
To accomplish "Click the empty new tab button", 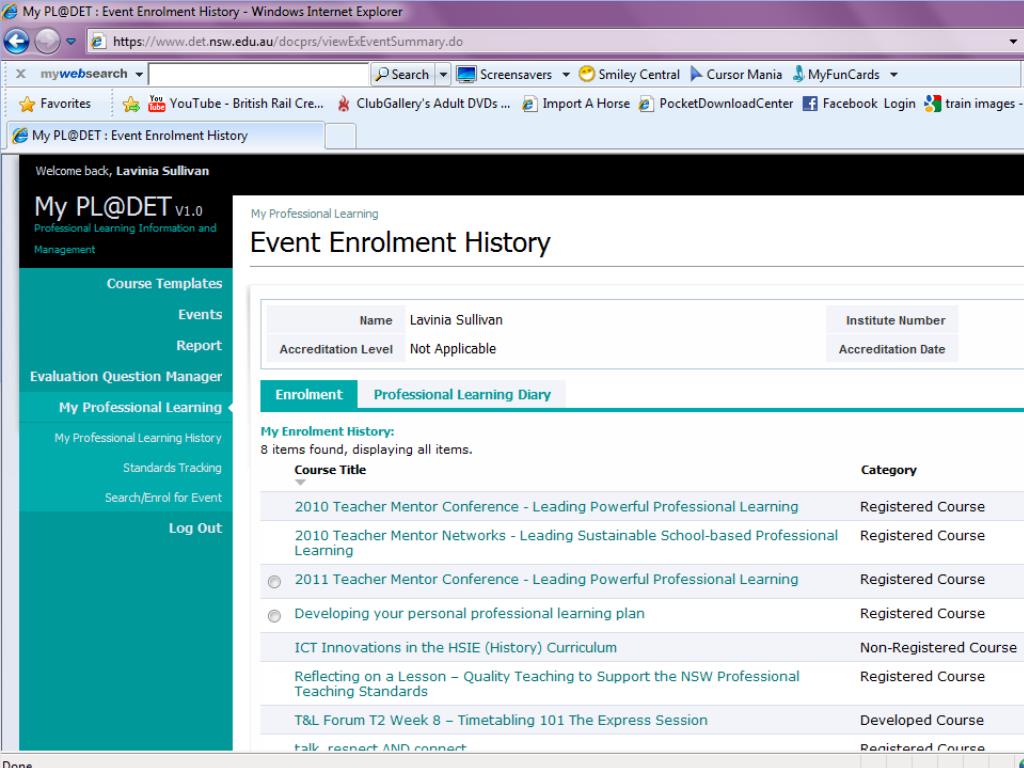I will (340, 136).
